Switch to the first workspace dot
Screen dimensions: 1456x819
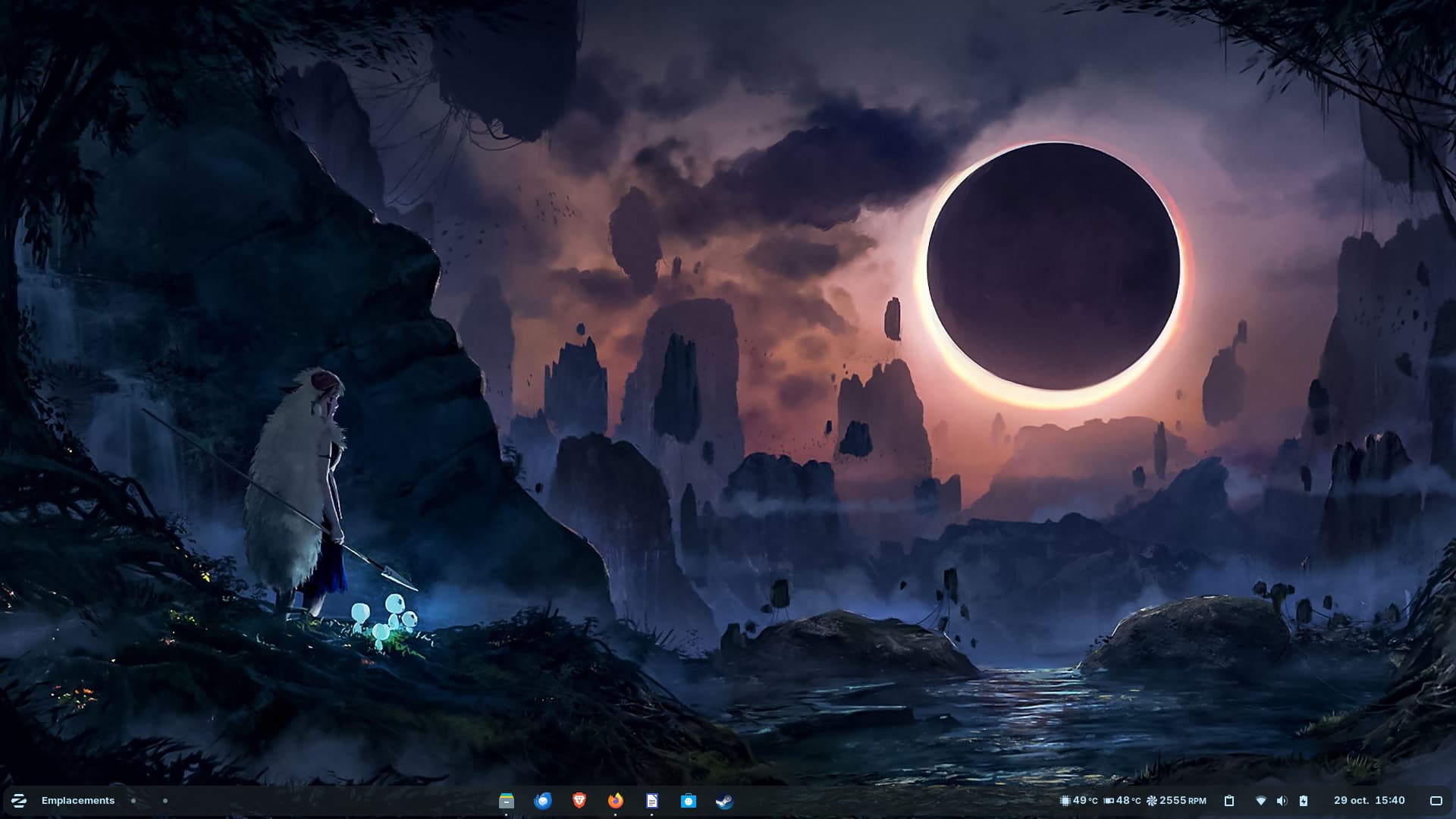coord(133,801)
